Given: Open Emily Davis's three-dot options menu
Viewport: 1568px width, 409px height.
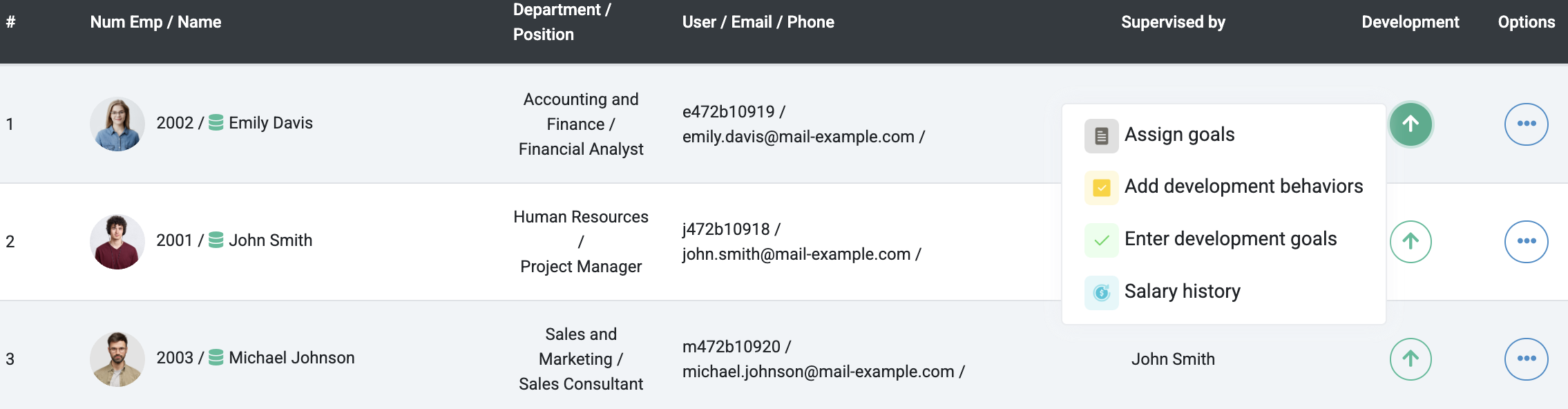Looking at the screenshot, I should tap(1527, 124).
